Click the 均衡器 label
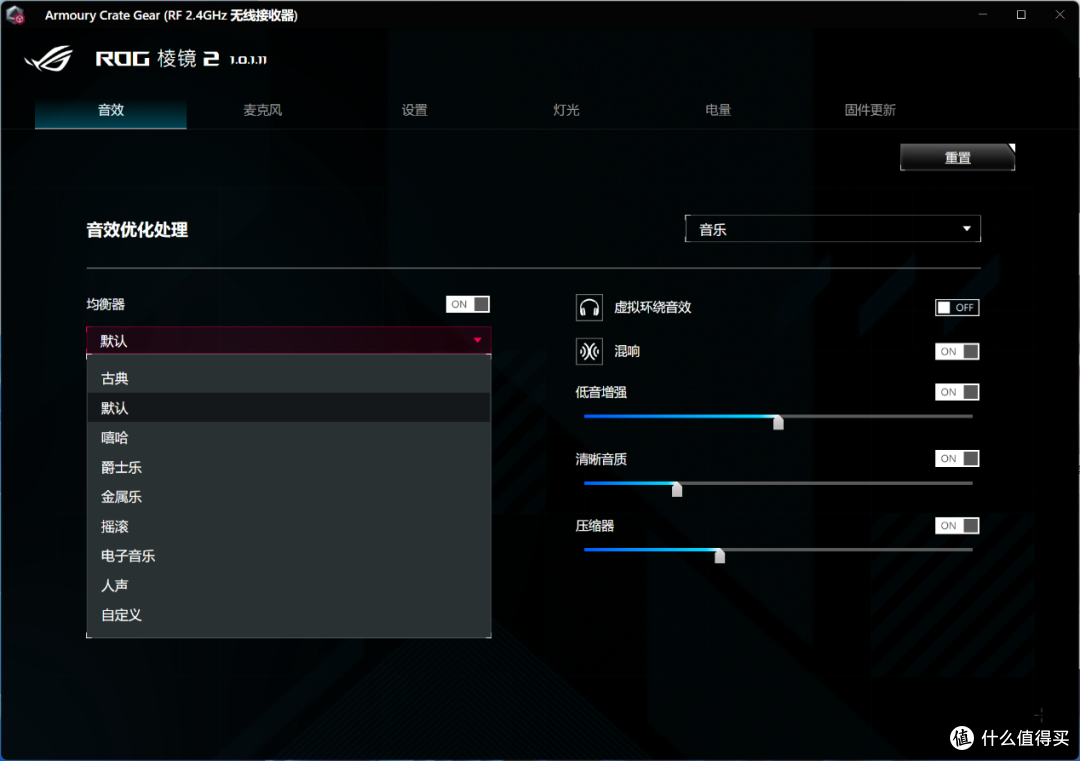This screenshot has width=1080, height=761. pyautogui.click(x=105, y=304)
